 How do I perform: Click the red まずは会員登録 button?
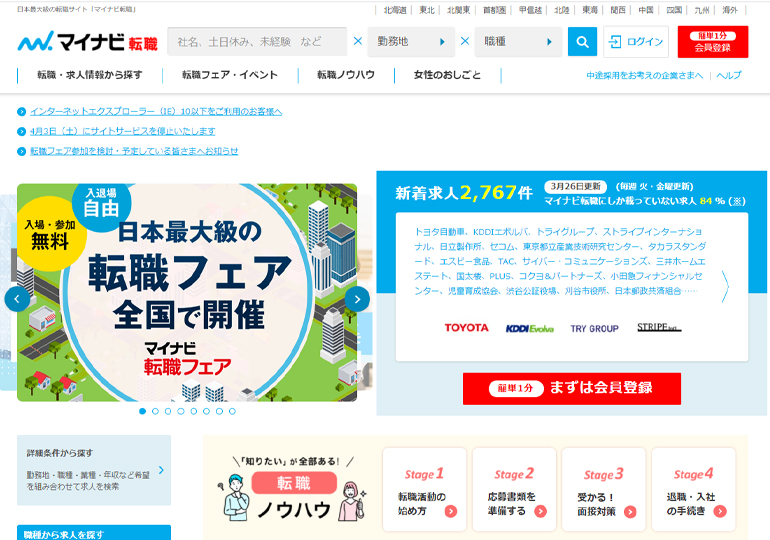(572, 388)
